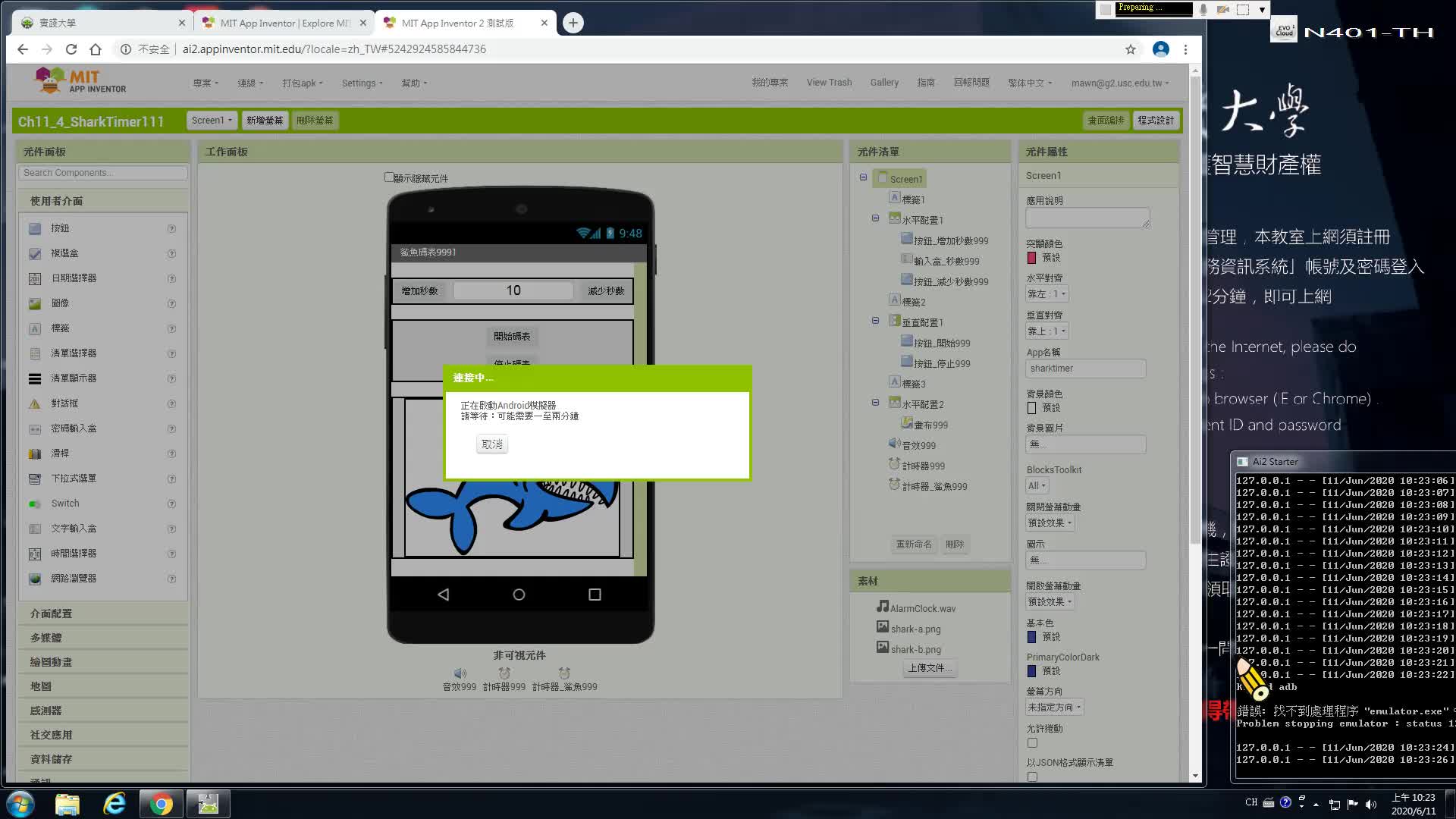Change the 突顯顏色 color swatch
1456x819 pixels.
point(1031,258)
